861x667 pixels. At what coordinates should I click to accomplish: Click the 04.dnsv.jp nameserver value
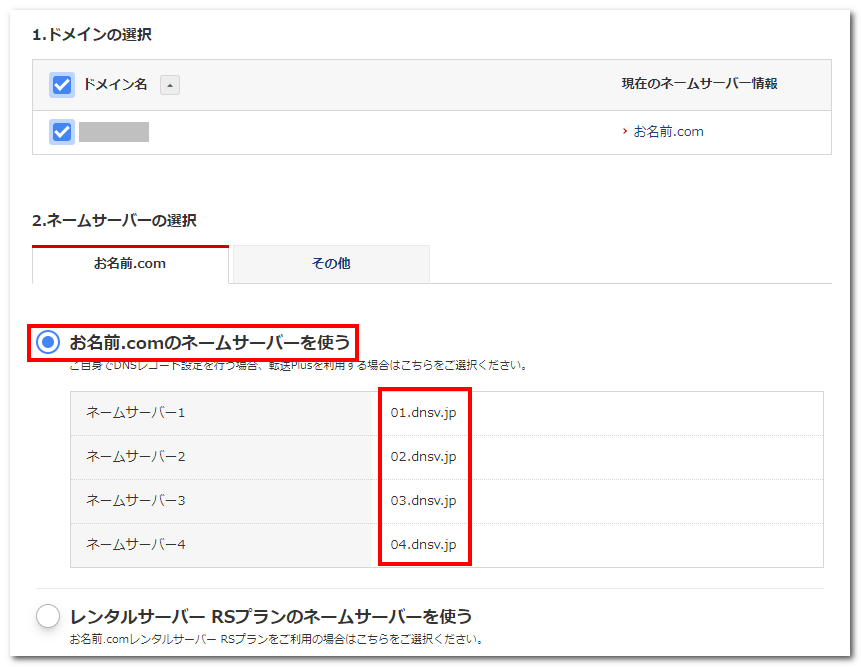click(423, 545)
